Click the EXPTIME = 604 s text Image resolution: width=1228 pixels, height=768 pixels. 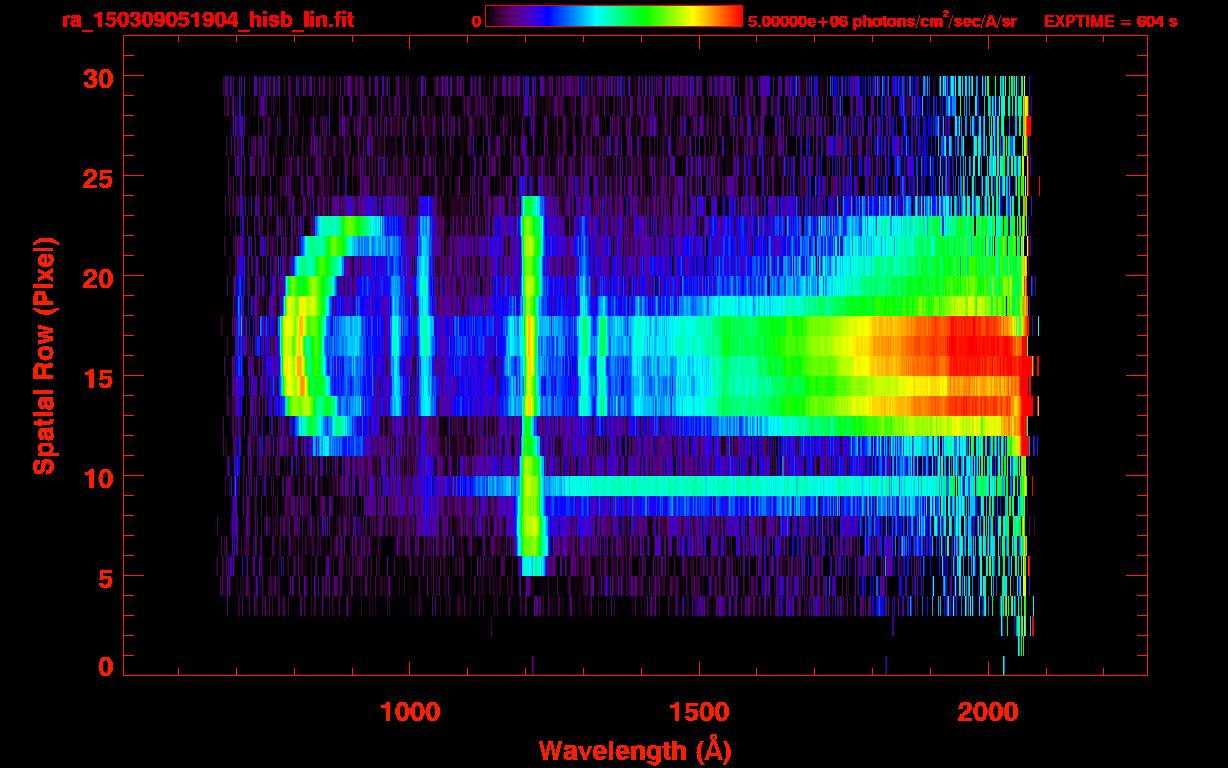click(x=1110, y=21)
